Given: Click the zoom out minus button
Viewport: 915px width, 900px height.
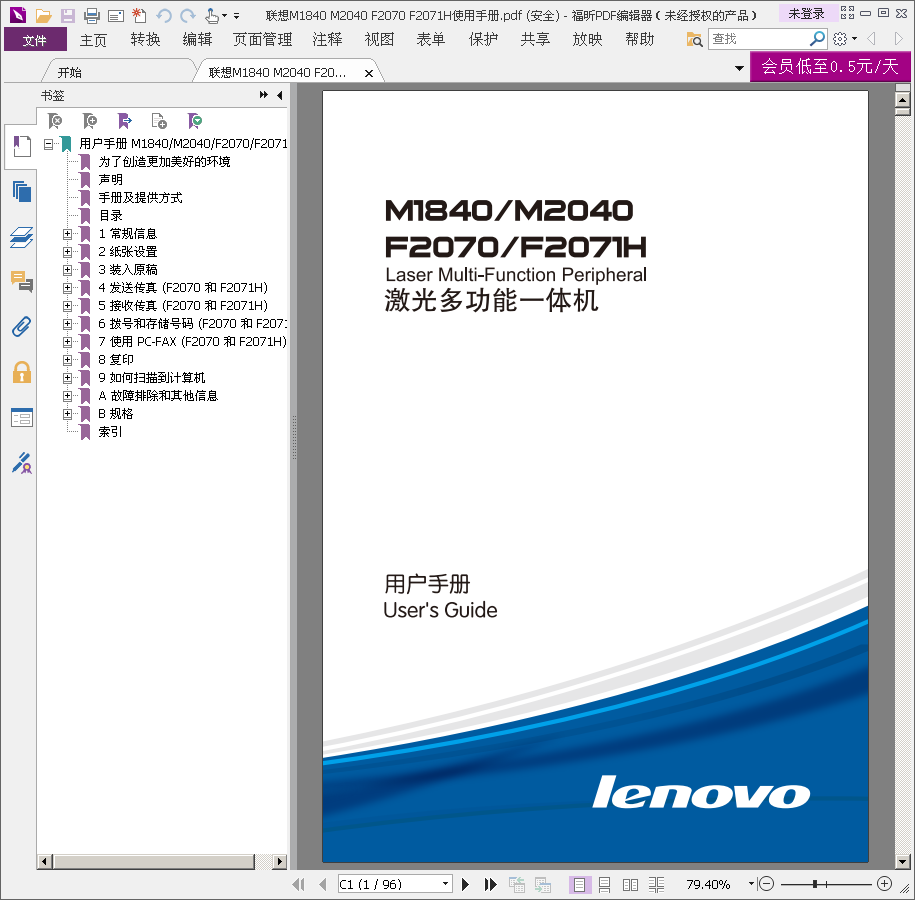Looking at the screenshot, I should coord(767,884).
